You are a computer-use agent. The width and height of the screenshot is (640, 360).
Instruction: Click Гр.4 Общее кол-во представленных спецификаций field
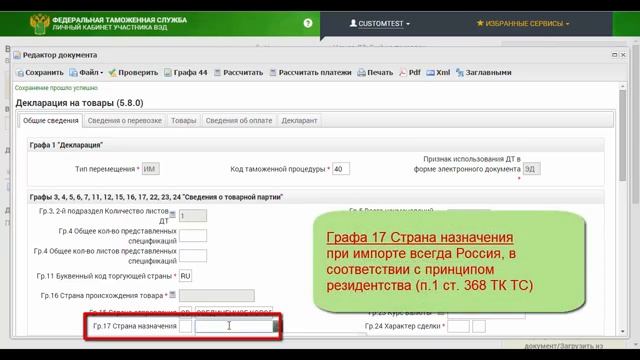click(193, 236)
